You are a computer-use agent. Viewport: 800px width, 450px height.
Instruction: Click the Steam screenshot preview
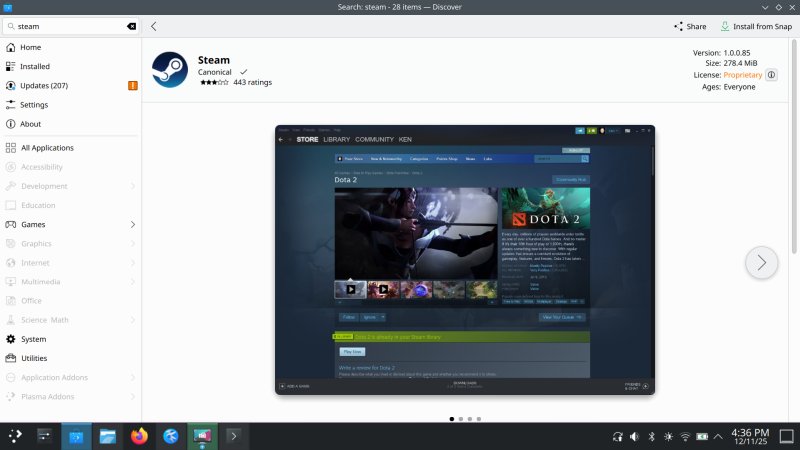465,260
